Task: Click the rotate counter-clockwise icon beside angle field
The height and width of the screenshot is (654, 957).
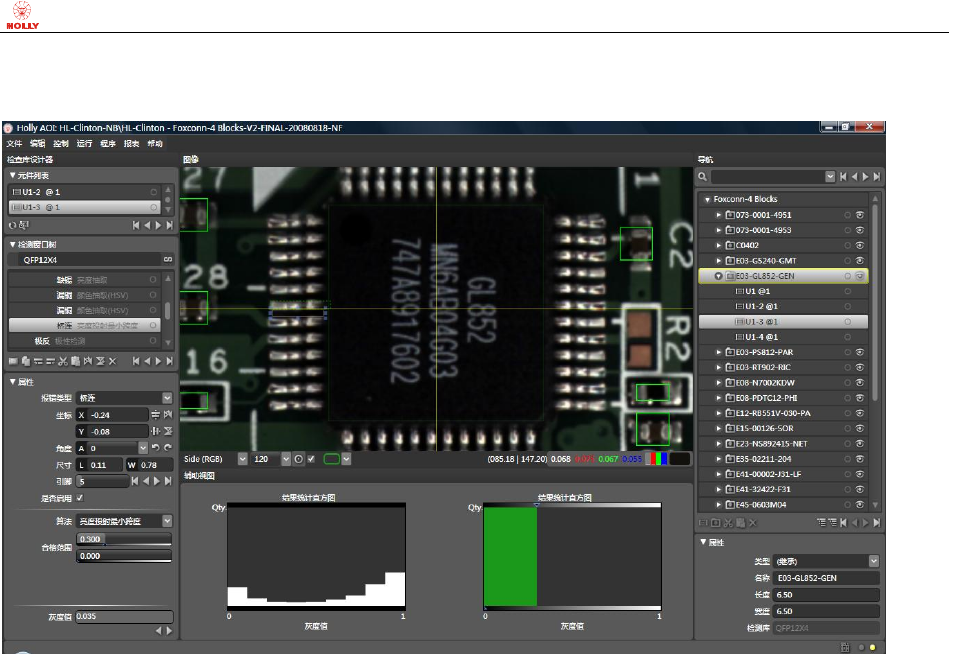Action: click(156, 448)
